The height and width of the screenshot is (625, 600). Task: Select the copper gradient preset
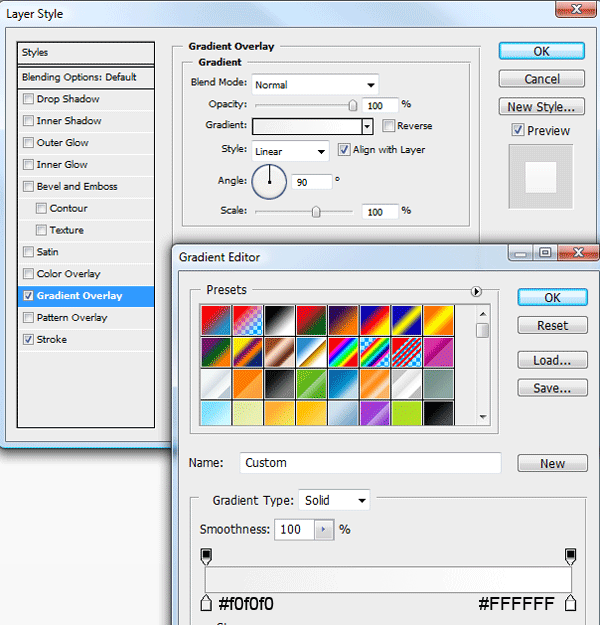coord(279,352)
